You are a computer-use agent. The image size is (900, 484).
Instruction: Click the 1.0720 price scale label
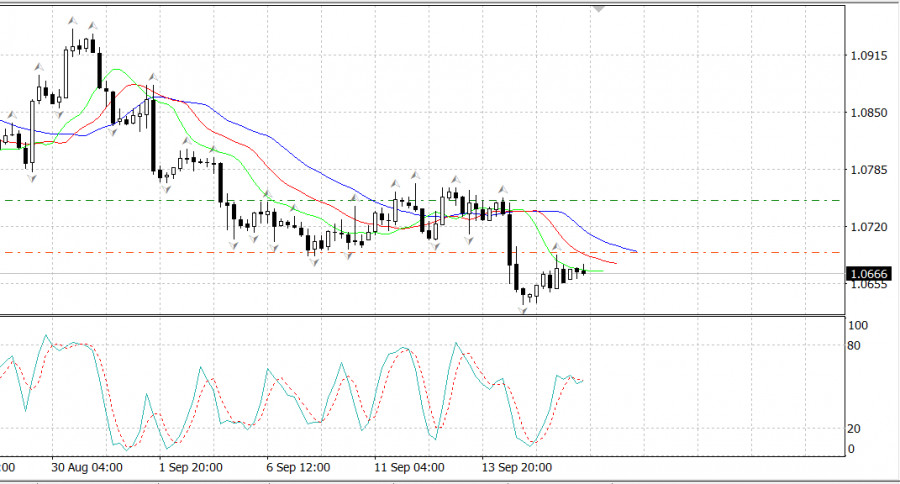pyautogui.click(x=868, y=227)
